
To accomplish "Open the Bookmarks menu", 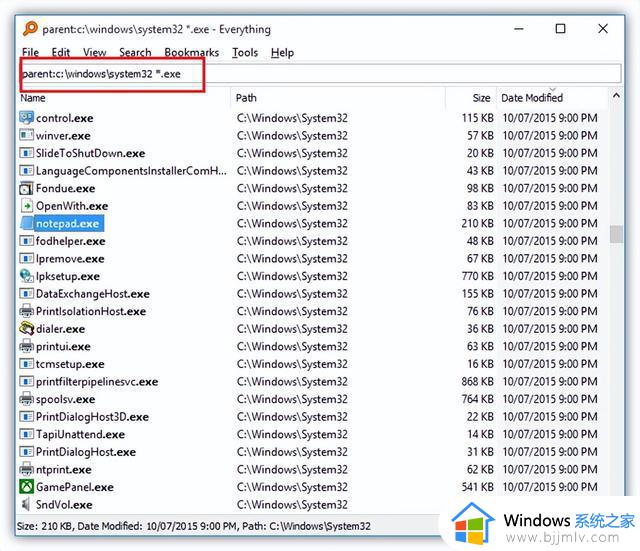I will coord(191,52).
